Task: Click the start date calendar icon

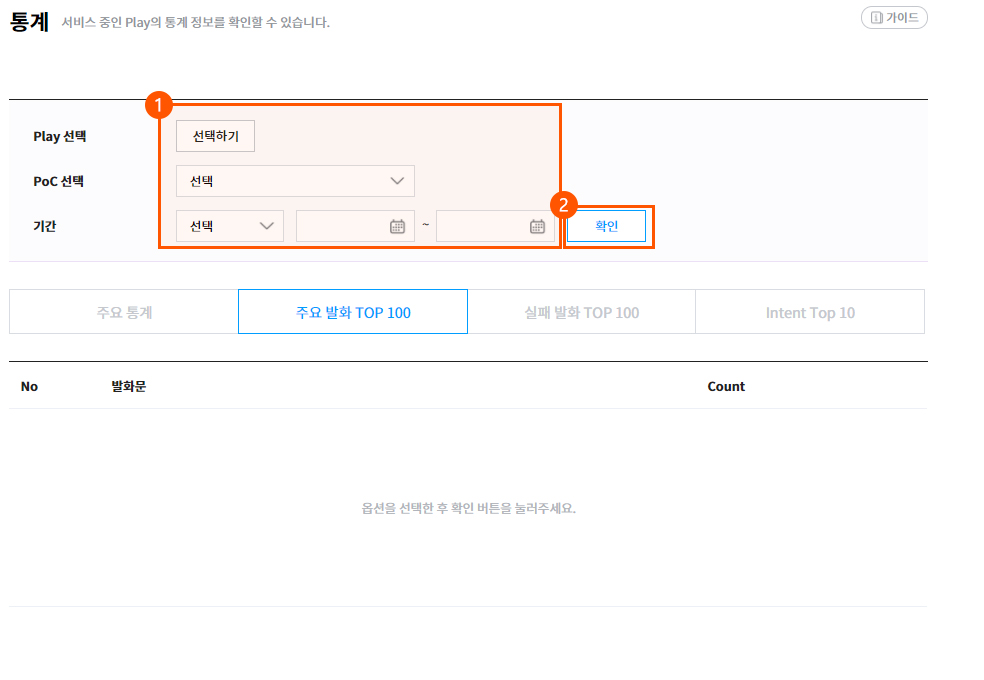Action: click(397, 226)
